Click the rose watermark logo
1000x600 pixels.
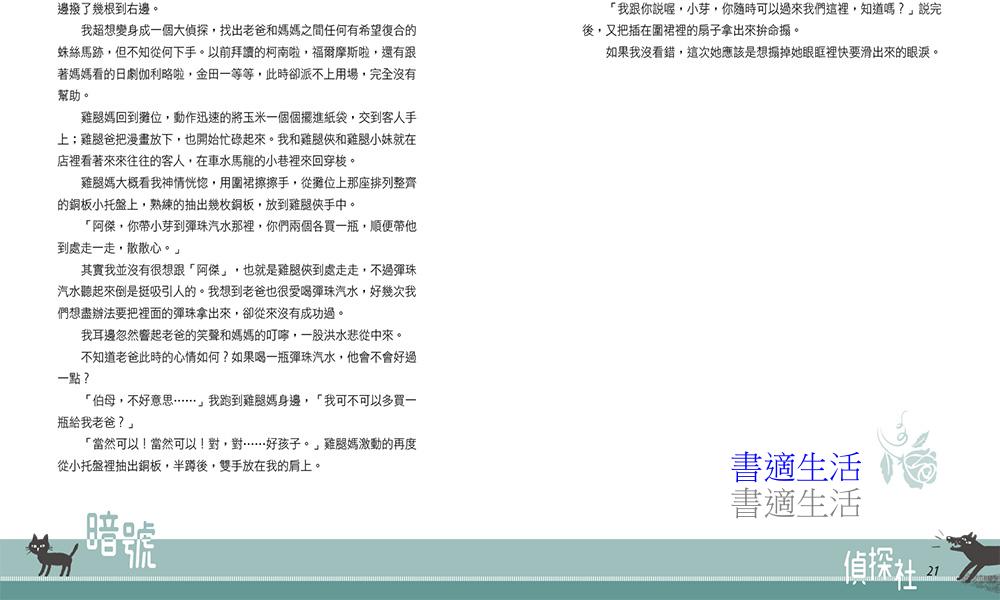(x=909, y=455)
